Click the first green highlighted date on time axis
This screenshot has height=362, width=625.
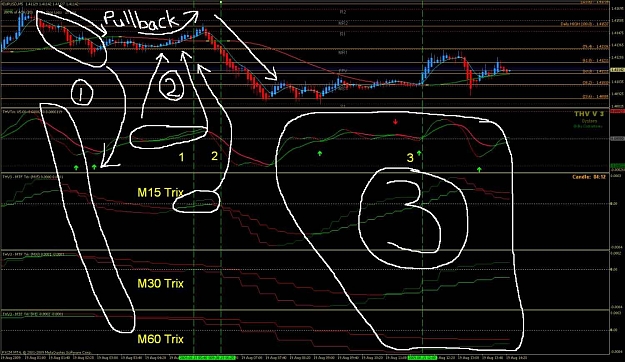pyautogui.click(x=207, y=358)
